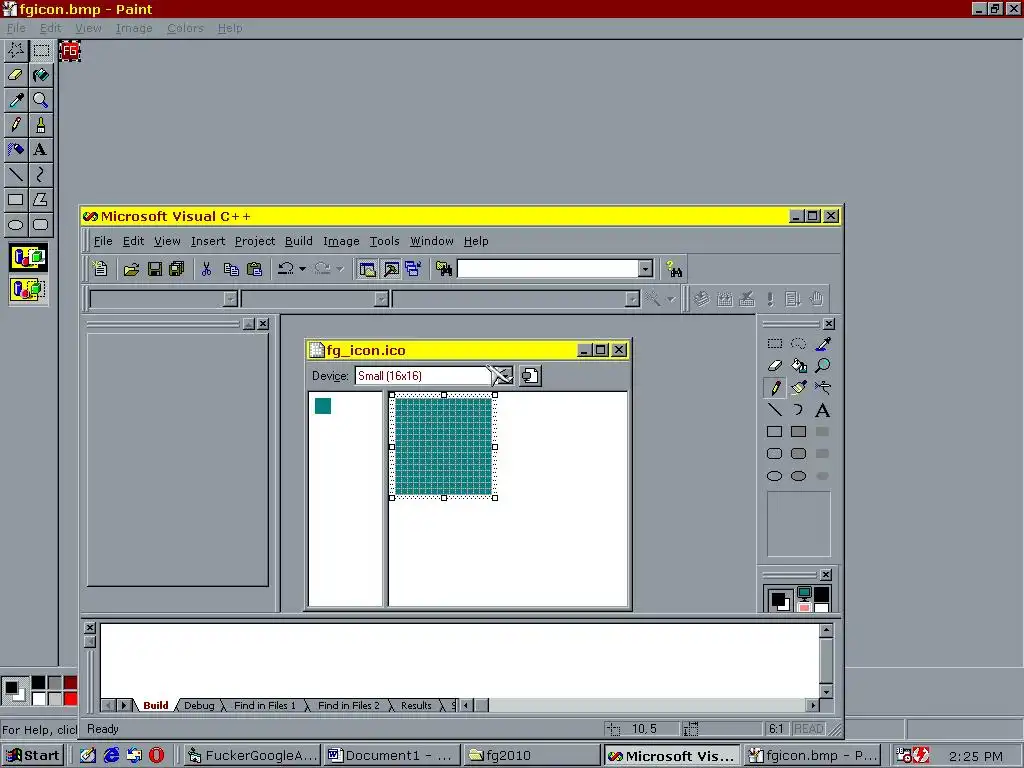The width and height of the screenshot is (1024, 768).
Task: Open the Find combo box dropdown arrow
Action: pyautogui.click(x=645, y=268)
